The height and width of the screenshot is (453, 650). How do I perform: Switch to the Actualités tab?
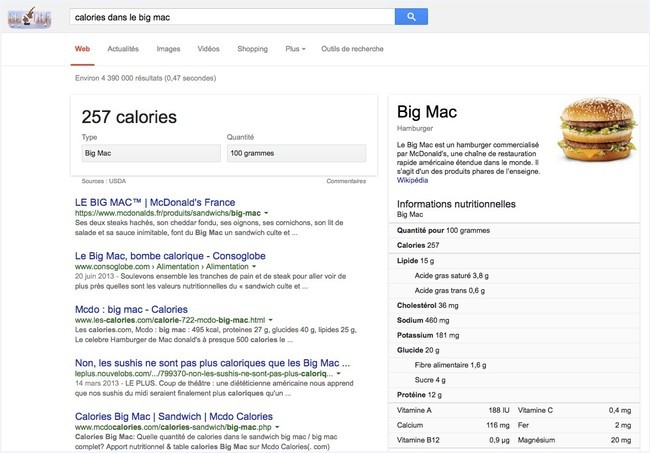[123, 49]
